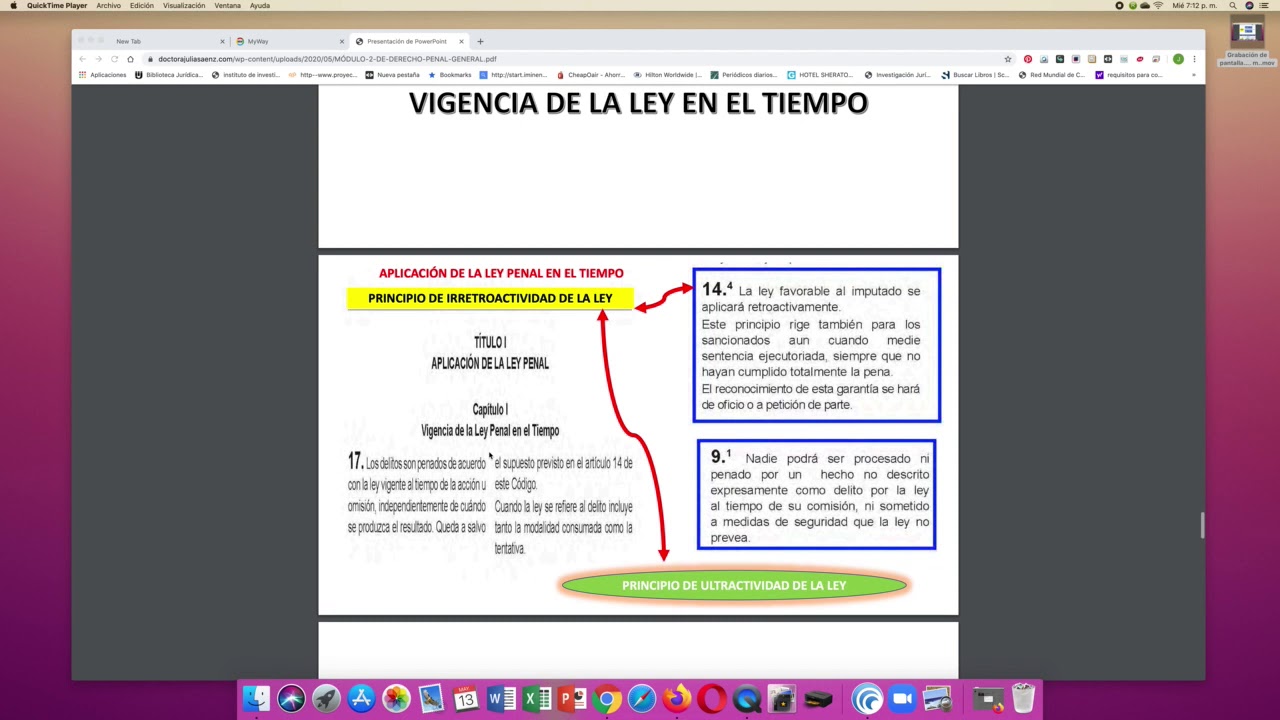Reload the current page
Image resolution: width=1280 pixels, height=720 pixels.
(114, 59)
